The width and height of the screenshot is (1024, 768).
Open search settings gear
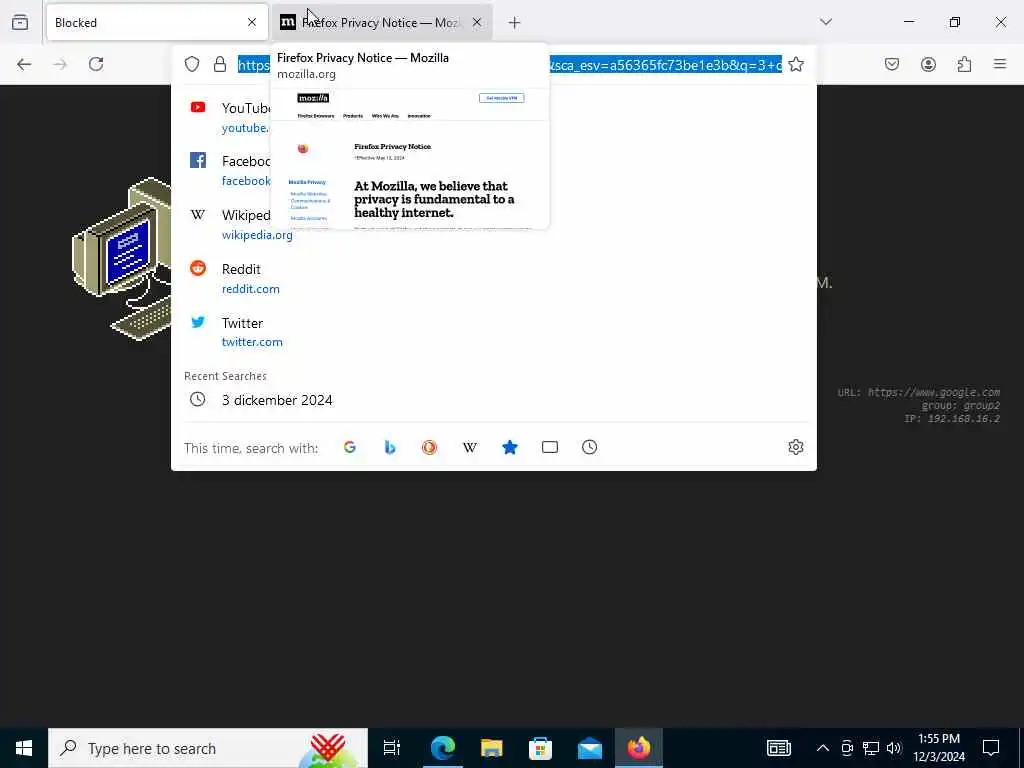(x=795, y=447)
